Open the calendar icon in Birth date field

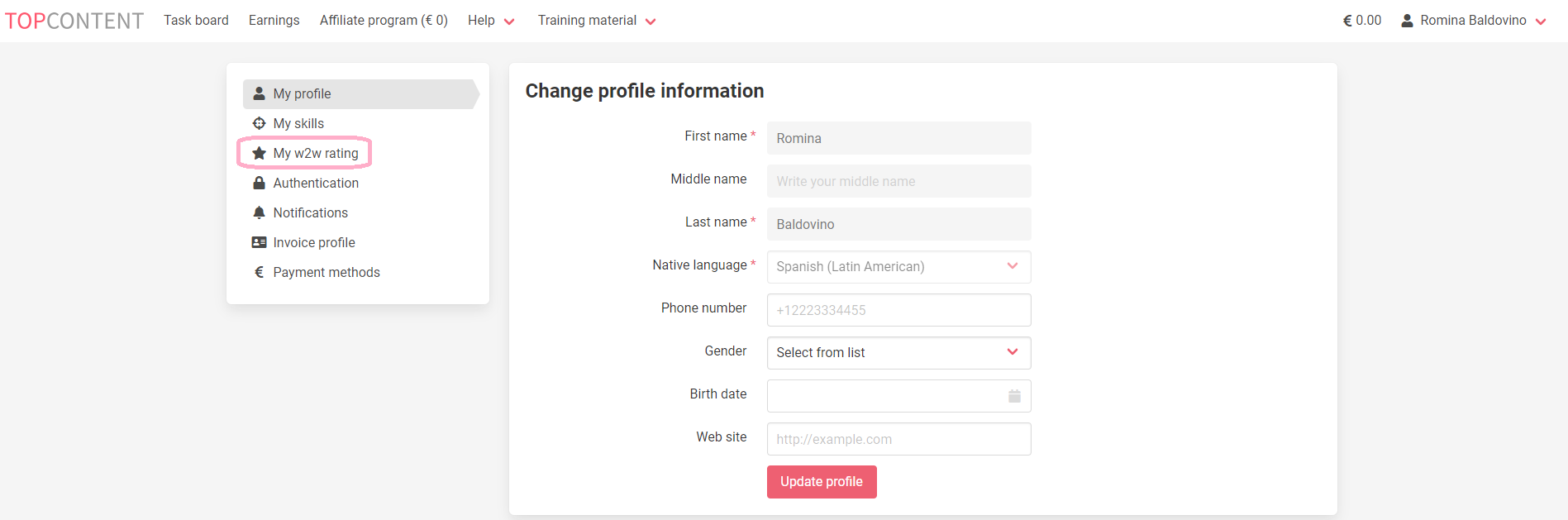coord(1014,396)
